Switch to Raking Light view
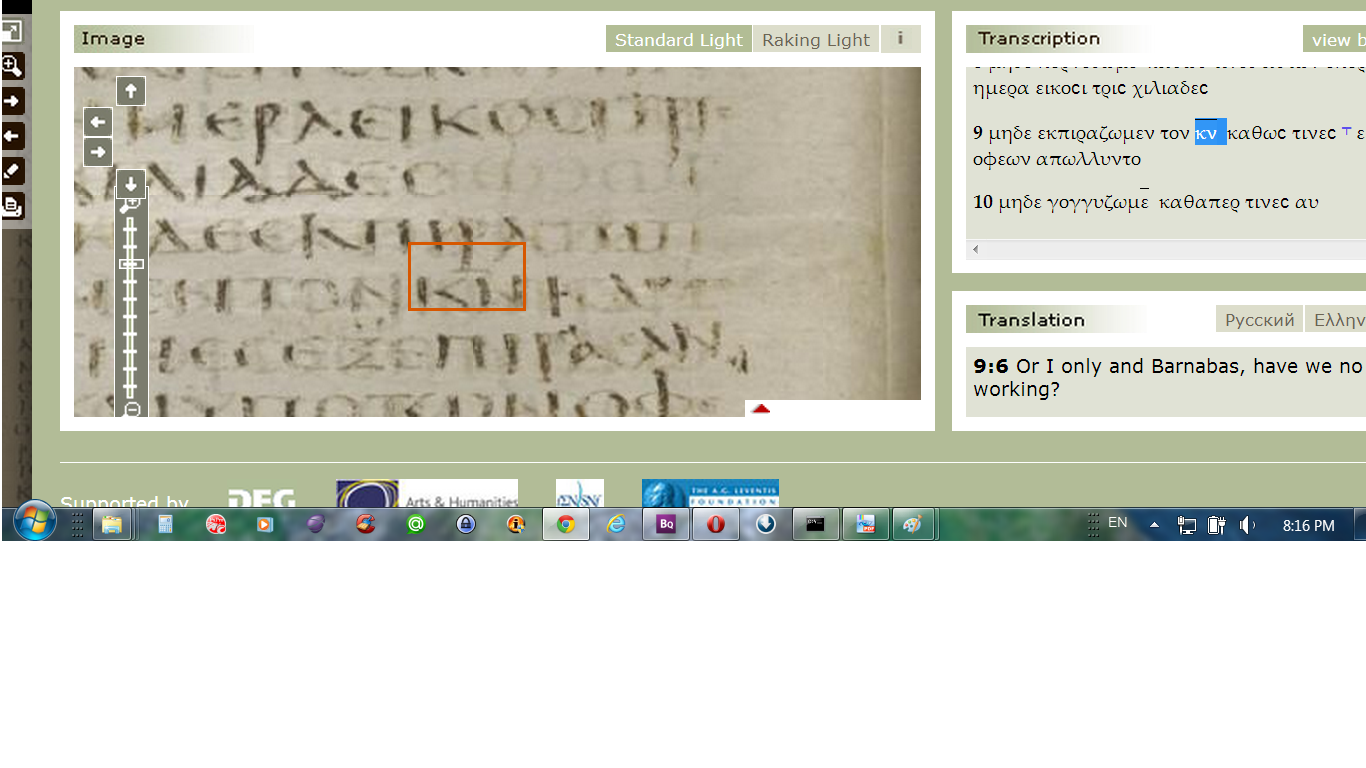Screen dimensions: 1366x768 pyautogui.click(x=816, y=39)
